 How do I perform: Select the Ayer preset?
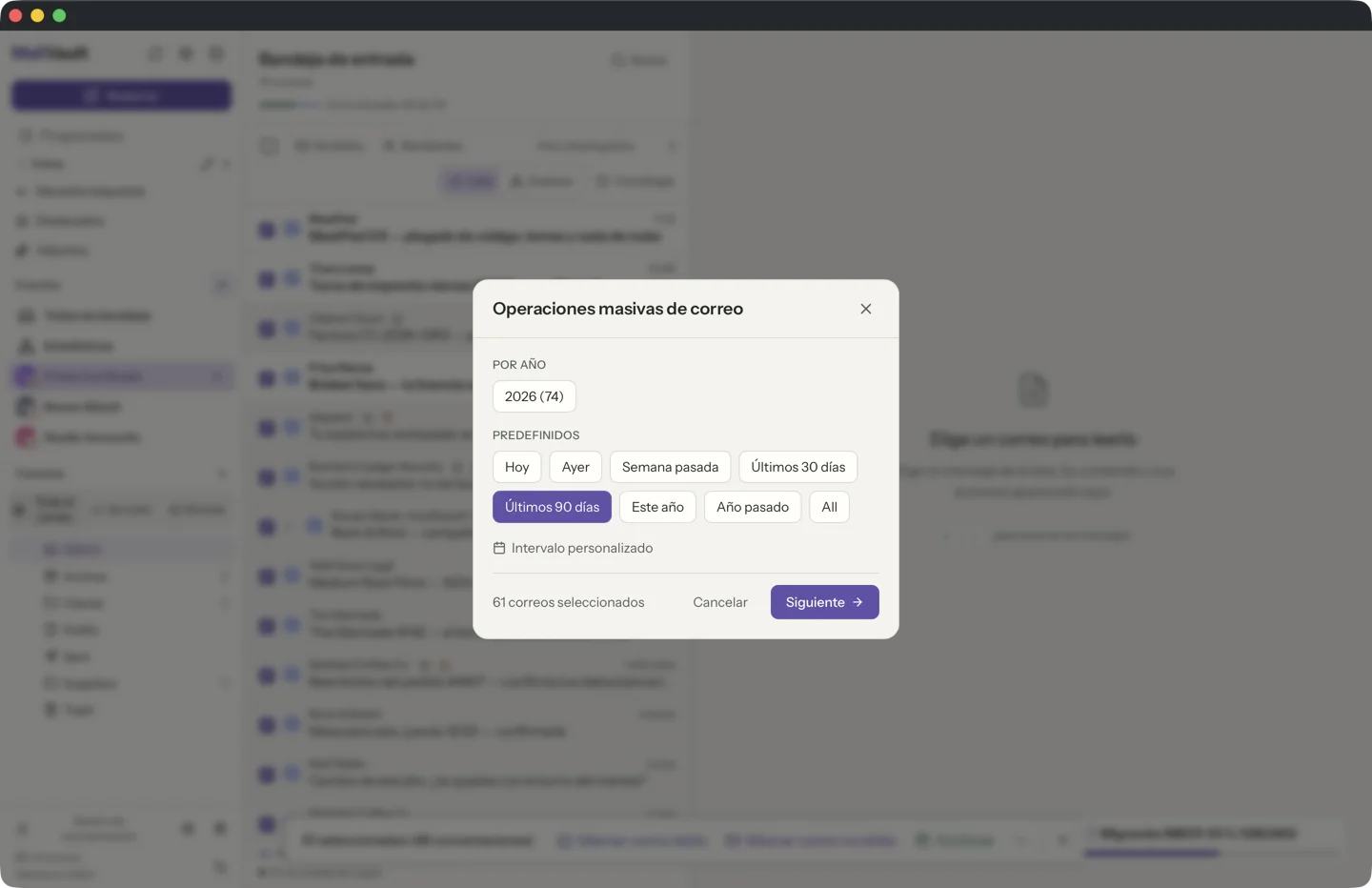click(x=575, y=467)
